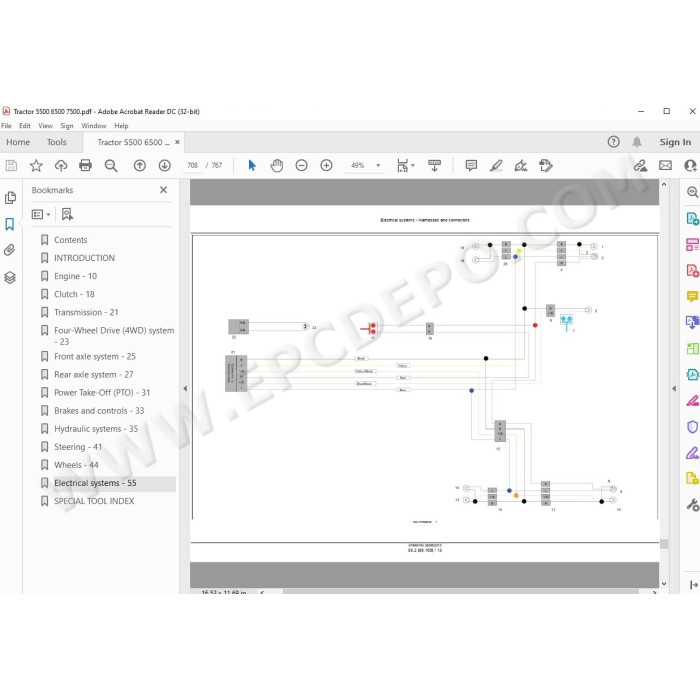Open the sign document tool

[521, 166]
